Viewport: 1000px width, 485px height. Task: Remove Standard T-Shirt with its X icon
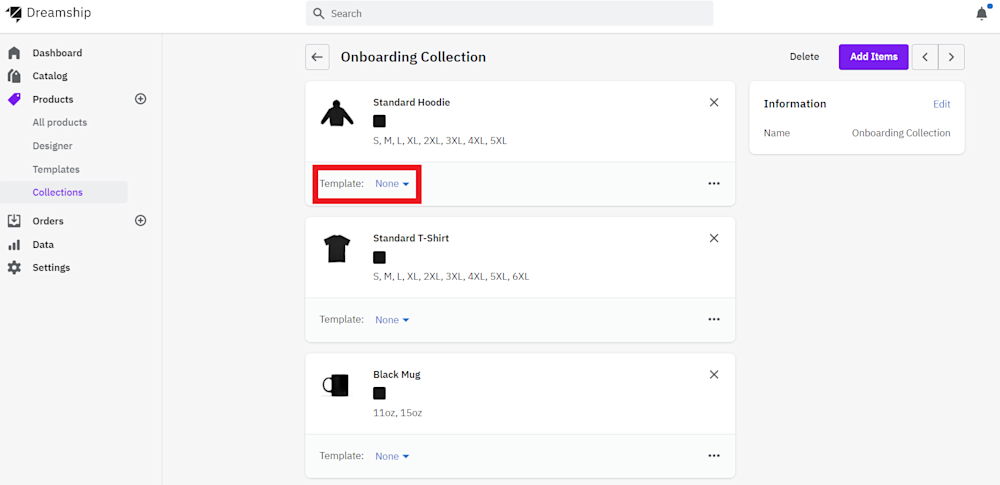tap(714, 238)
